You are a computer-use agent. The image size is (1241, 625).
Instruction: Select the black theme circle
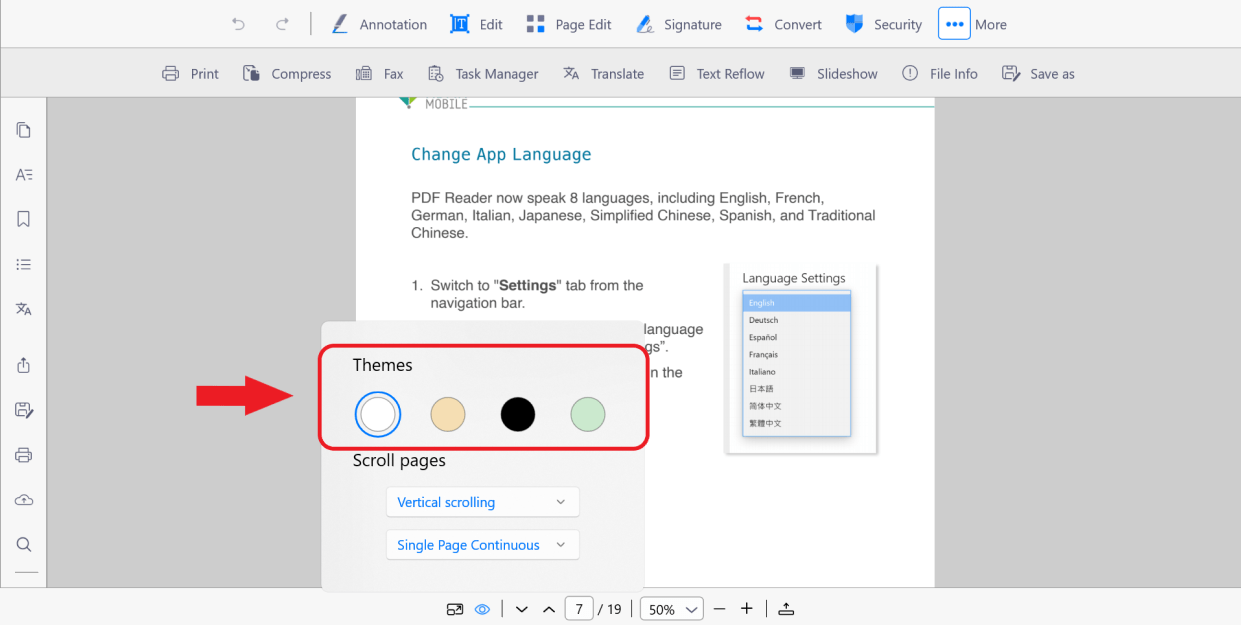pyautogui.click(x=517, y=414)
